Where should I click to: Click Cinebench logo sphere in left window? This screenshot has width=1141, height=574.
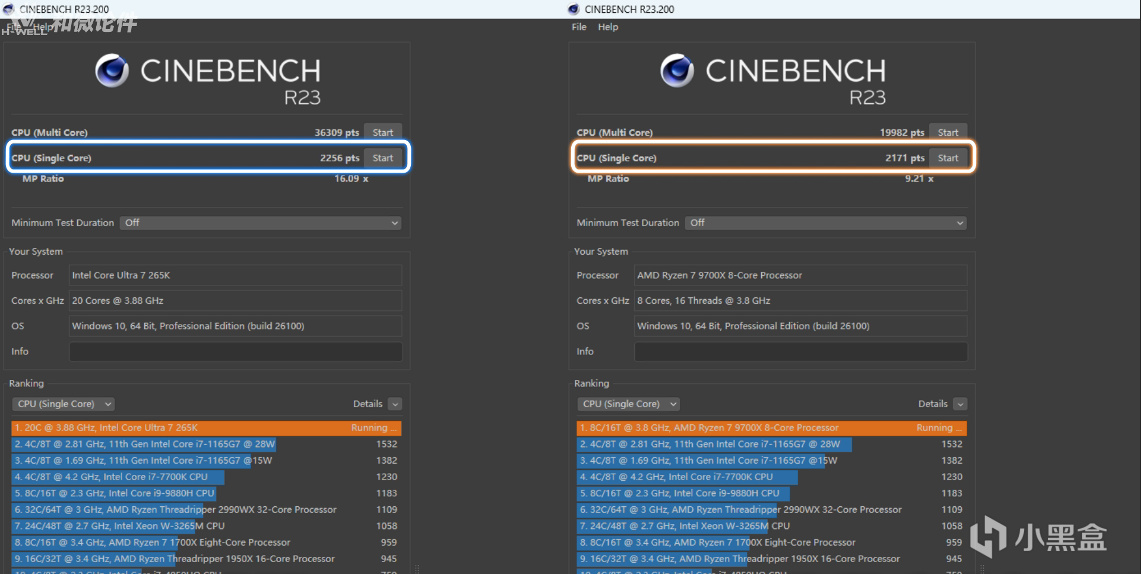click(112, 71)
